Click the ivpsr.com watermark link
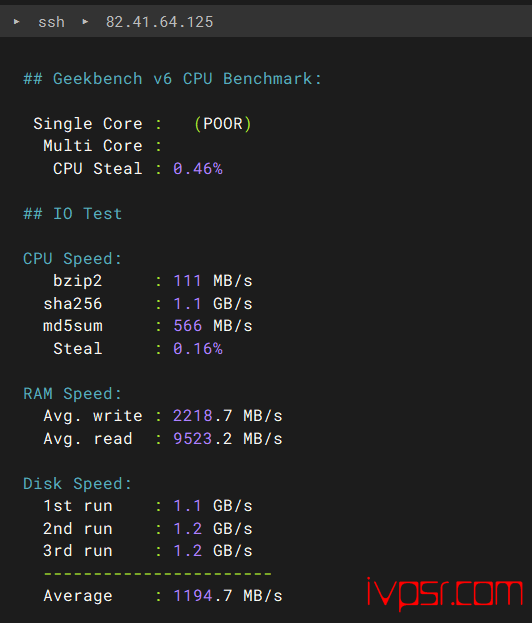 click(445, 594)
